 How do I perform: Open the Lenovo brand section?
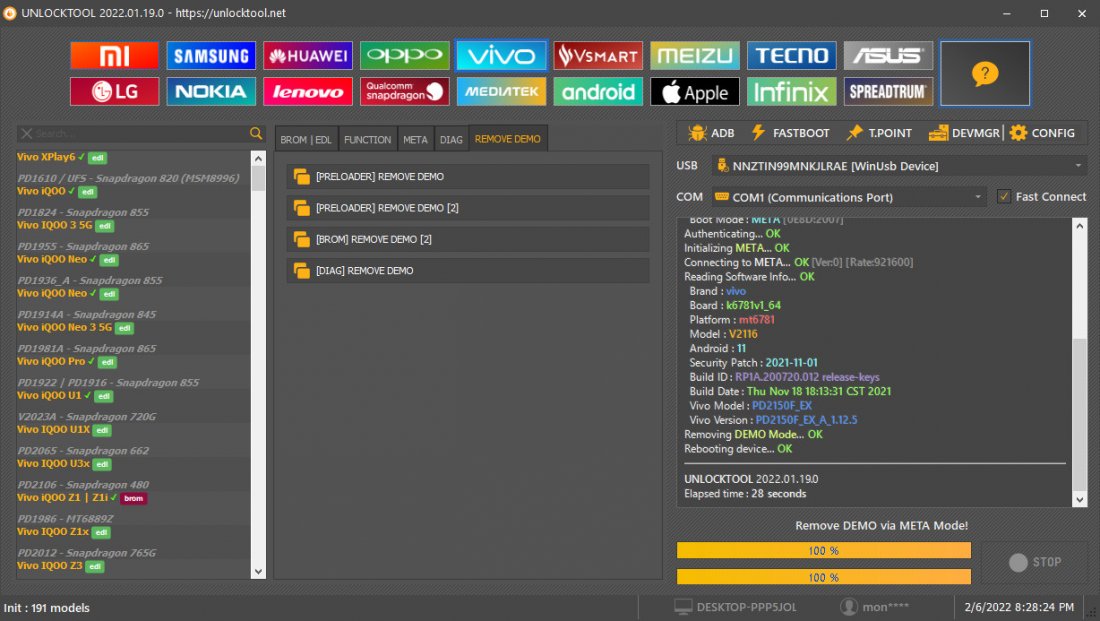click(308, 91)
